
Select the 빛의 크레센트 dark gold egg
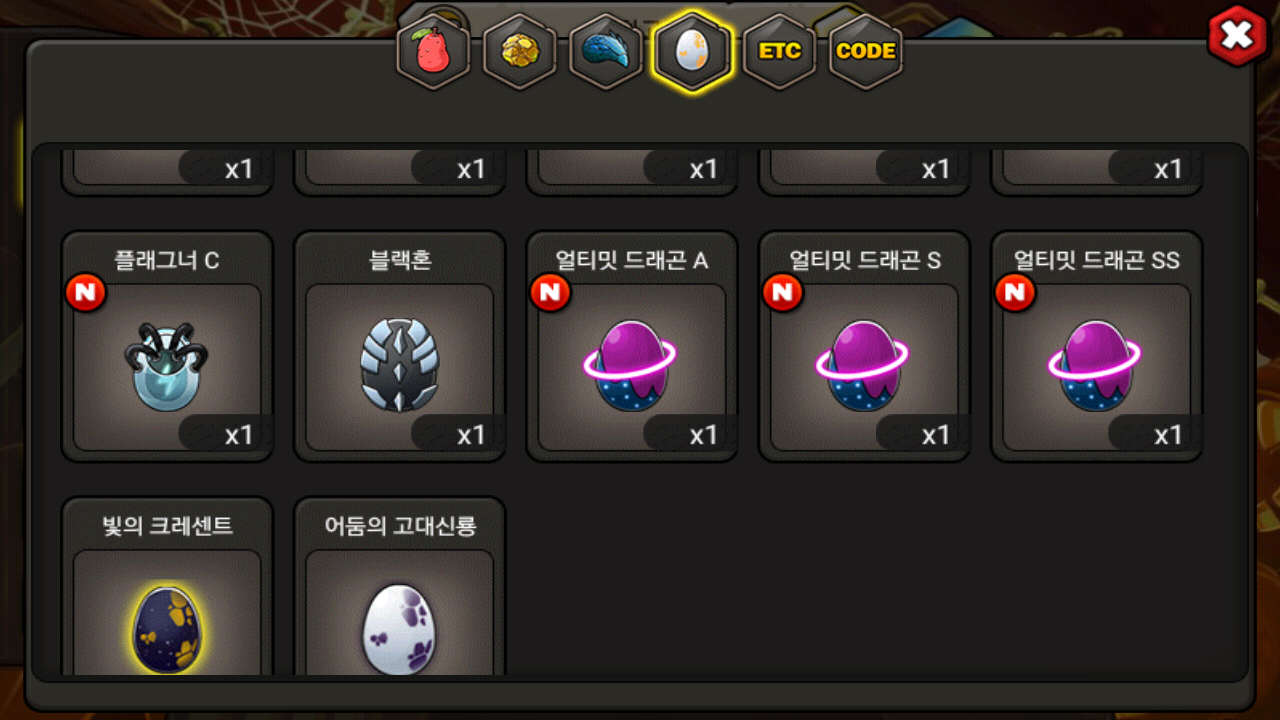pos(167,630)
